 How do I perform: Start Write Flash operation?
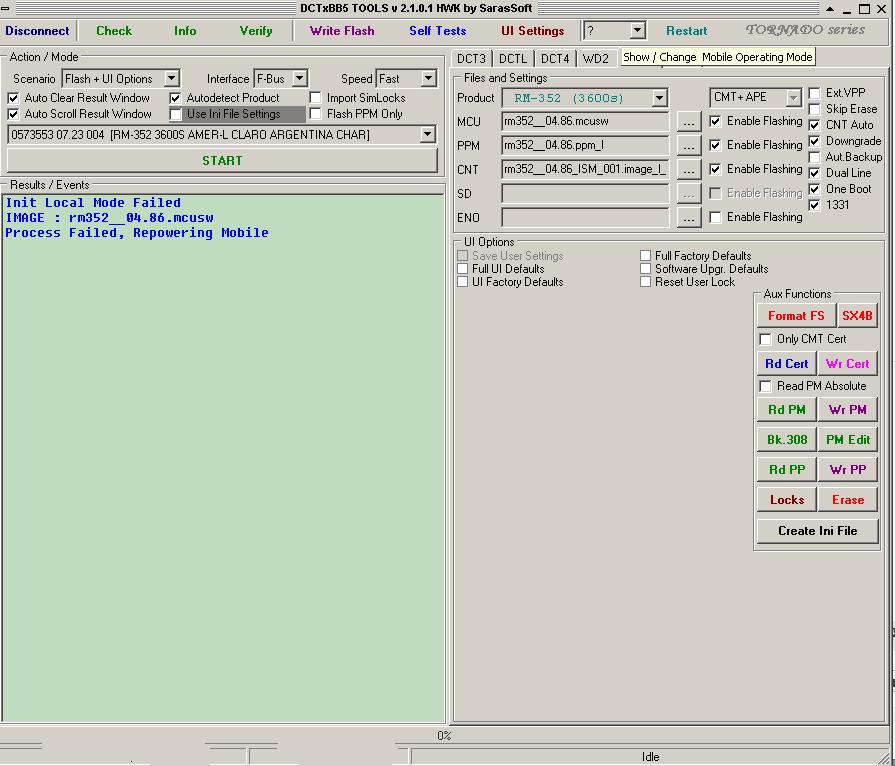(x=342, y=31)
